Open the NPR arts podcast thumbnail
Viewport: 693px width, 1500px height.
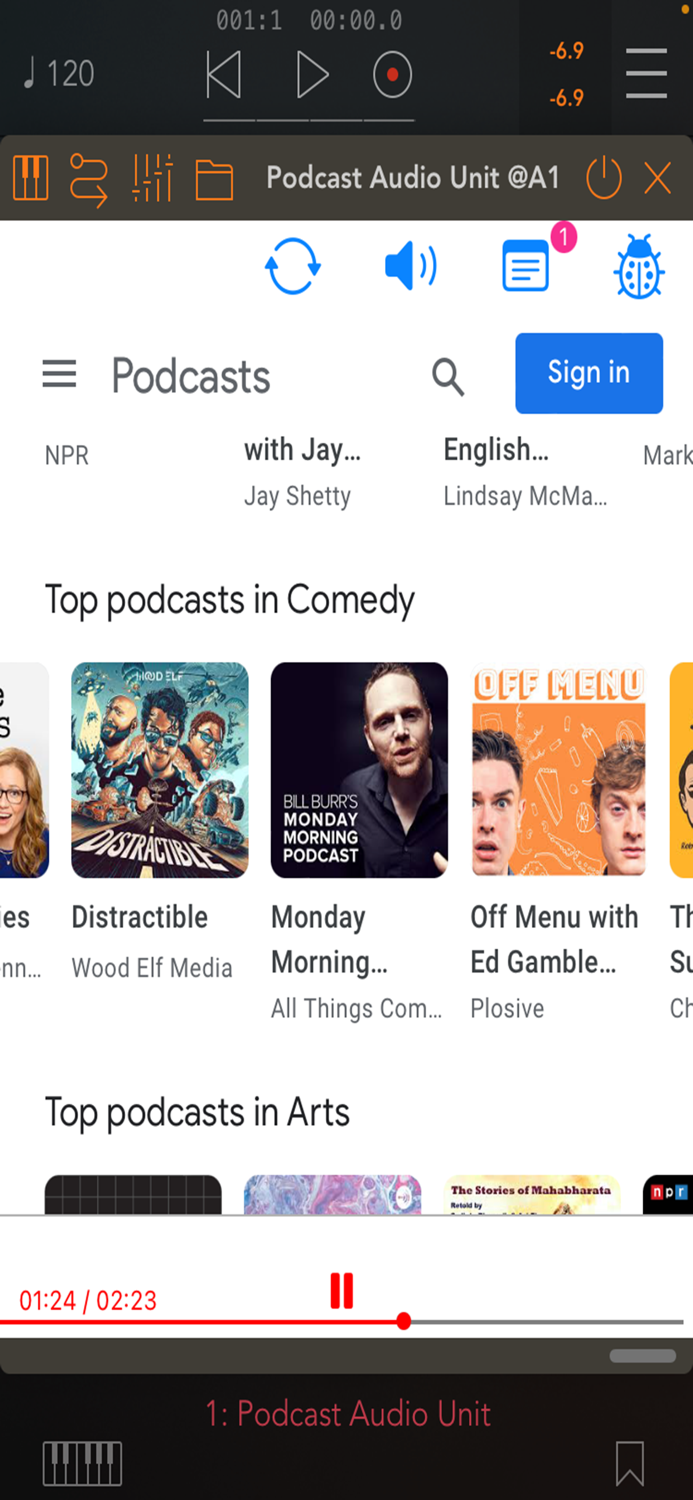tap(667, 1195)
